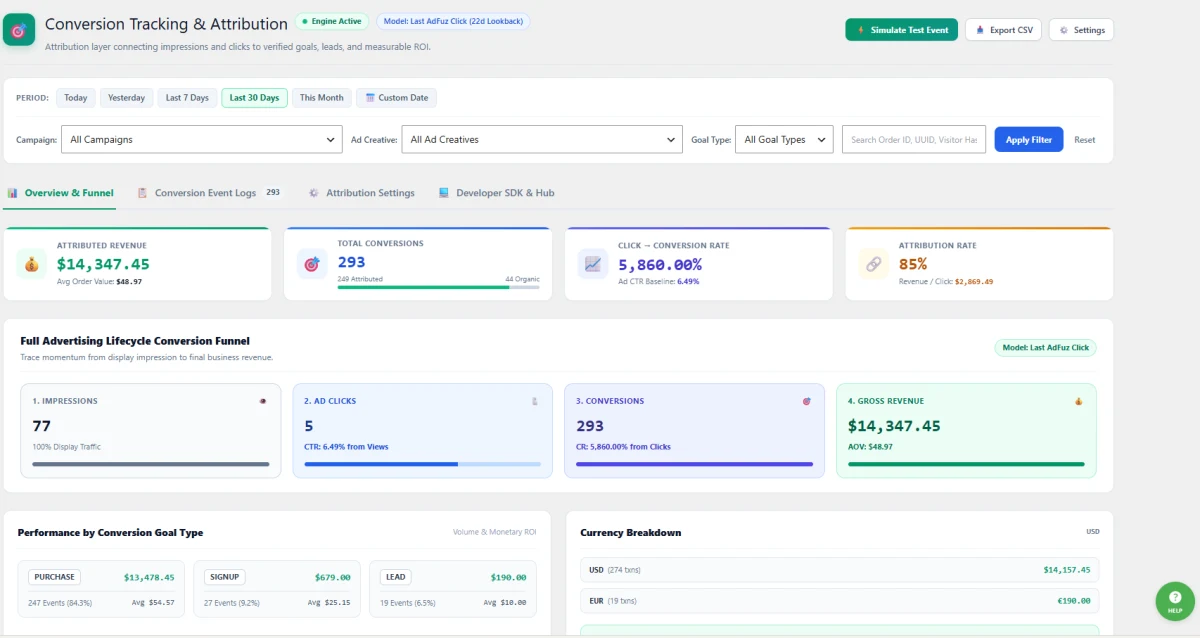This screenshot has height=638, width=1200.
Task: Click the pointer icon in Ad Clicks card
Action: 535,401
